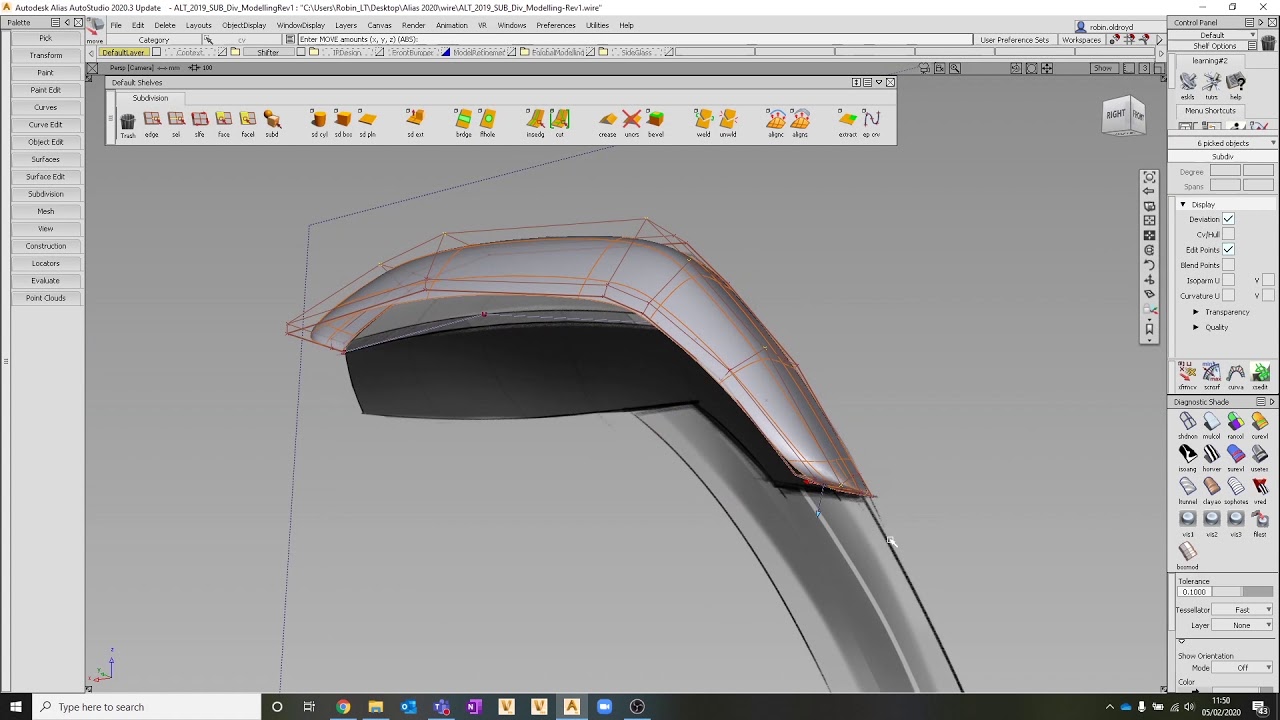The image size is (1280, 720).
Task: Select the sd cyl cylinder primitive tool
Action: [x=319, y=122]
